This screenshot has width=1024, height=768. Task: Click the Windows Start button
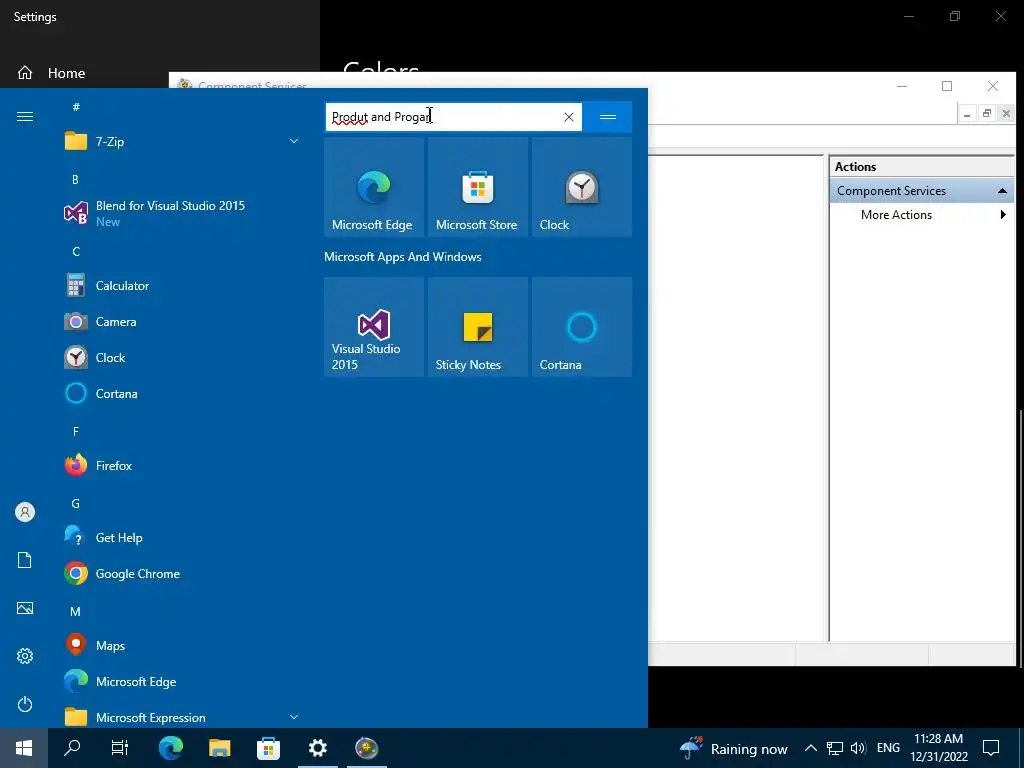[24, 748]
